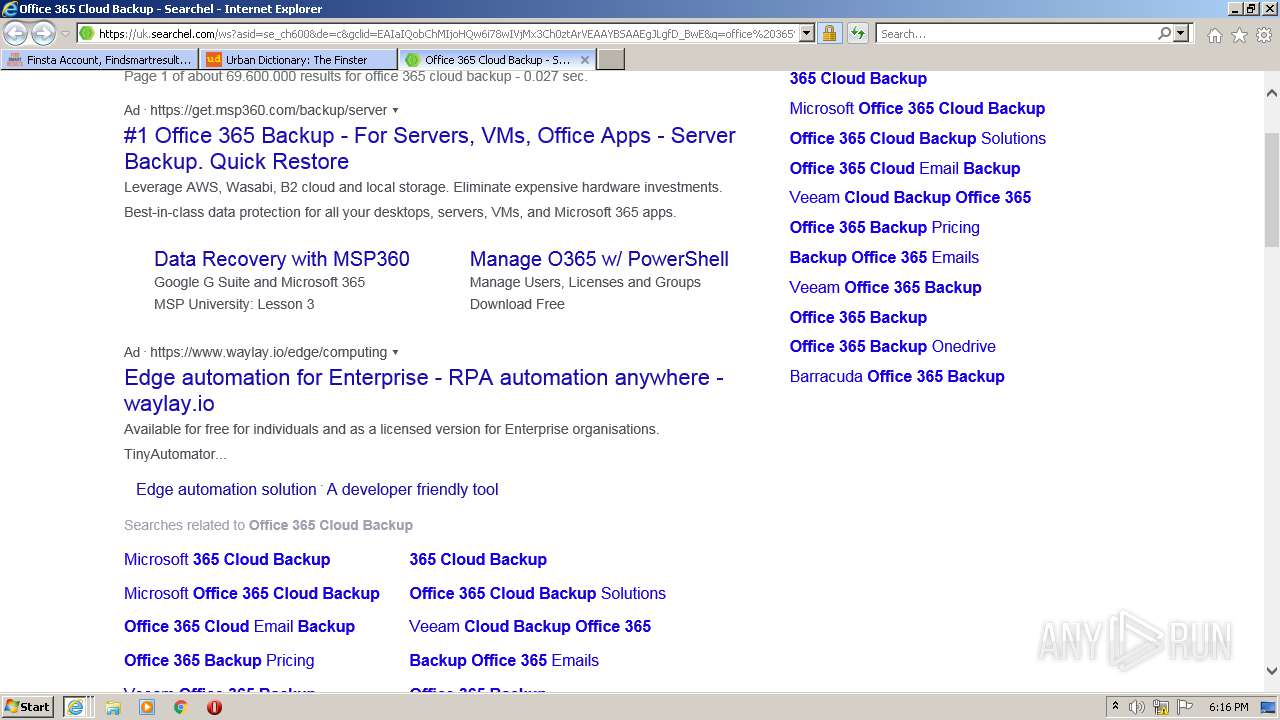Click the page scroll-down arrow
This screenshot has height=720, width=1280.
[x=1272, y=672]
